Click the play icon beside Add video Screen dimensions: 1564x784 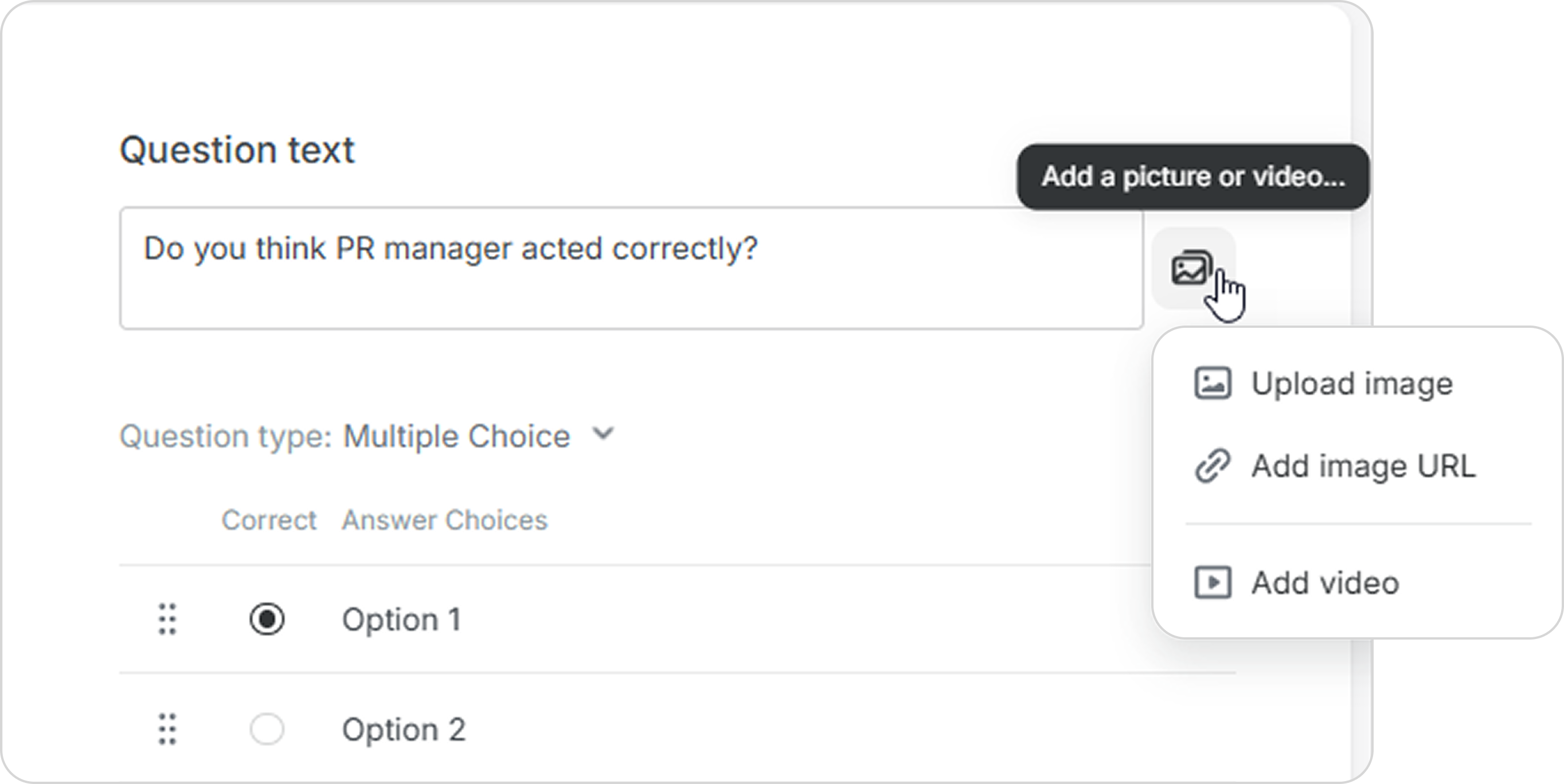(x=1213, y=582)
